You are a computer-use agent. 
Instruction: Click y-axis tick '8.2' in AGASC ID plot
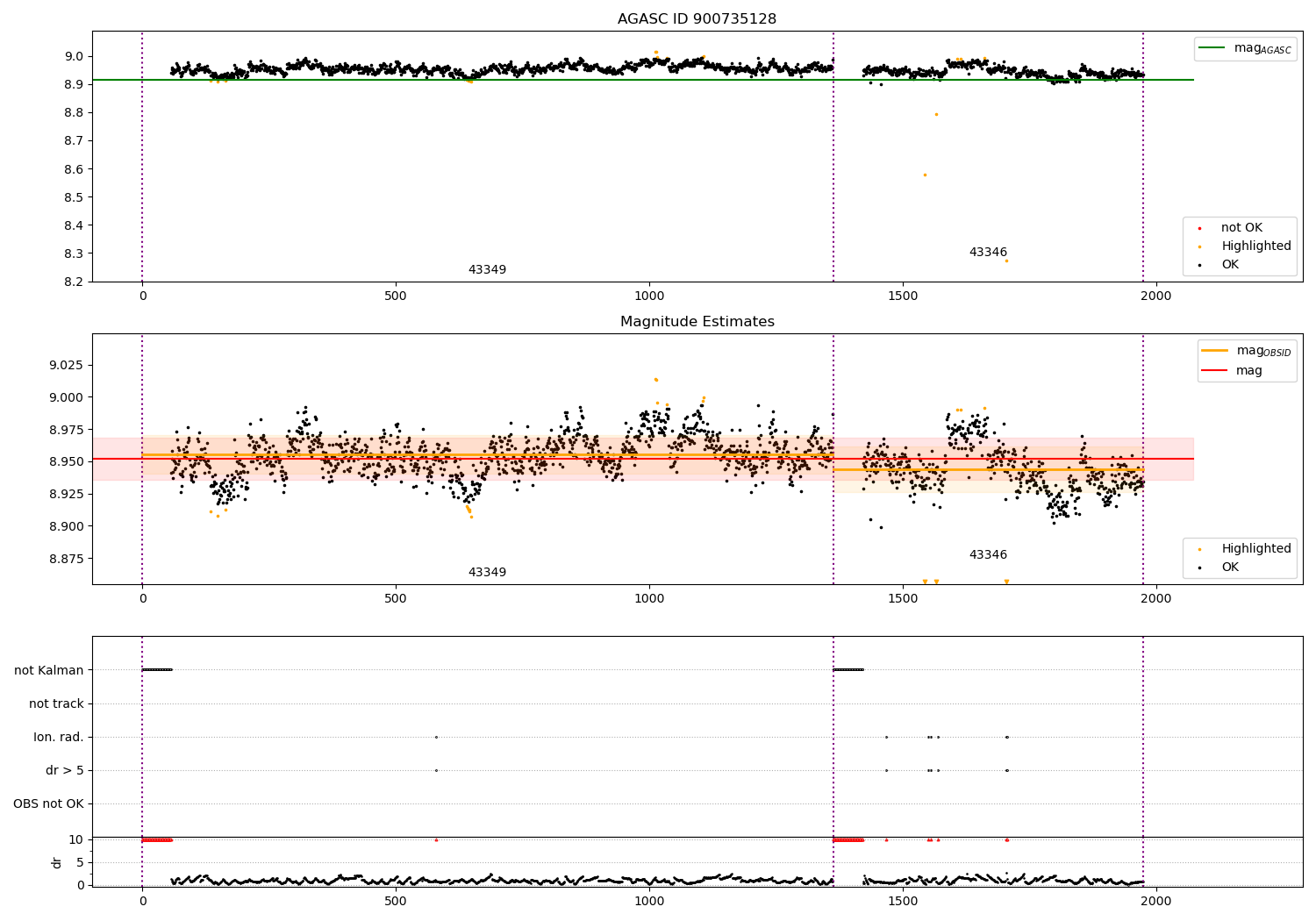(74, 282)
